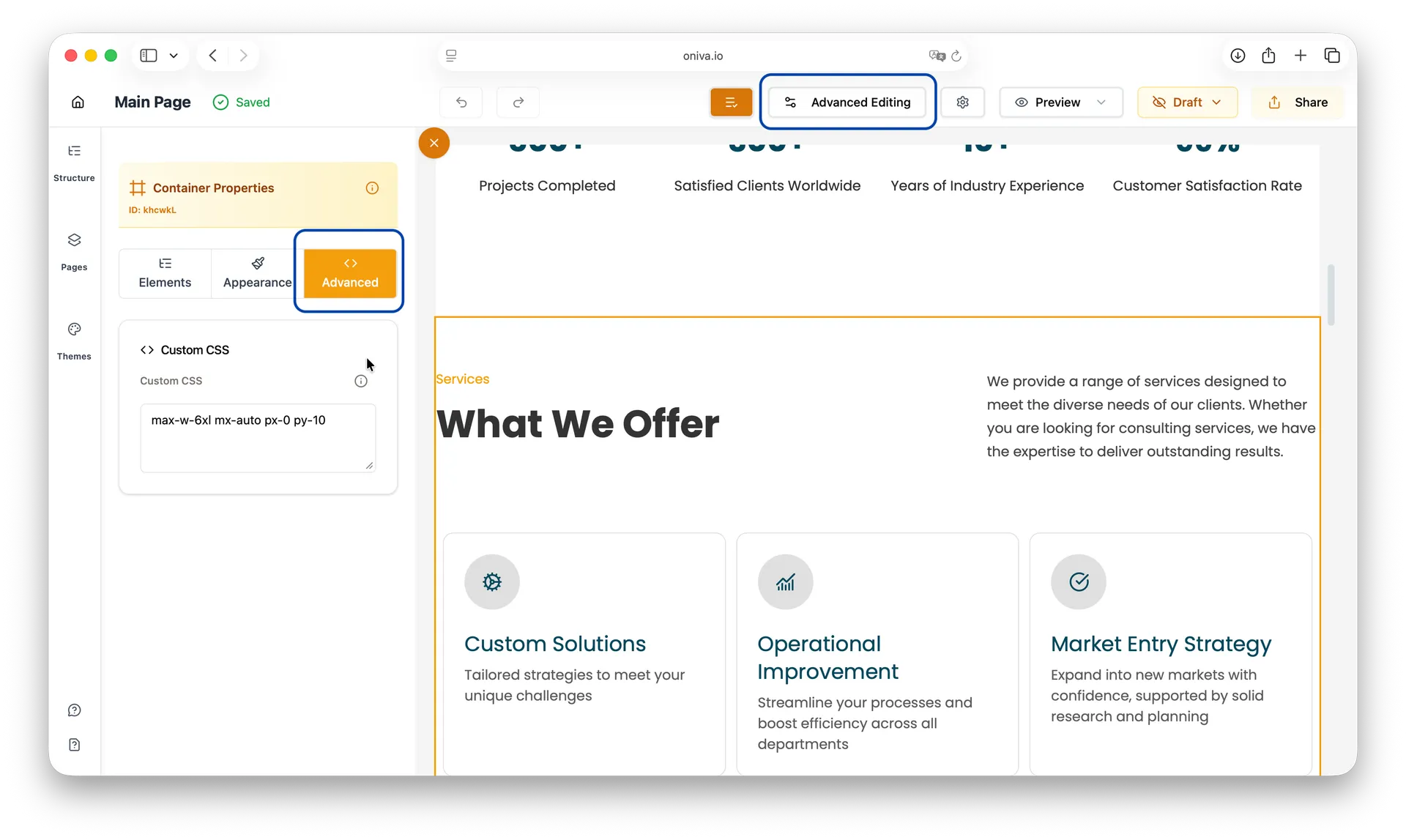Show Container Properties info tooltip
Viewport: 1406px width, 840px height.
tap(373, 188)
